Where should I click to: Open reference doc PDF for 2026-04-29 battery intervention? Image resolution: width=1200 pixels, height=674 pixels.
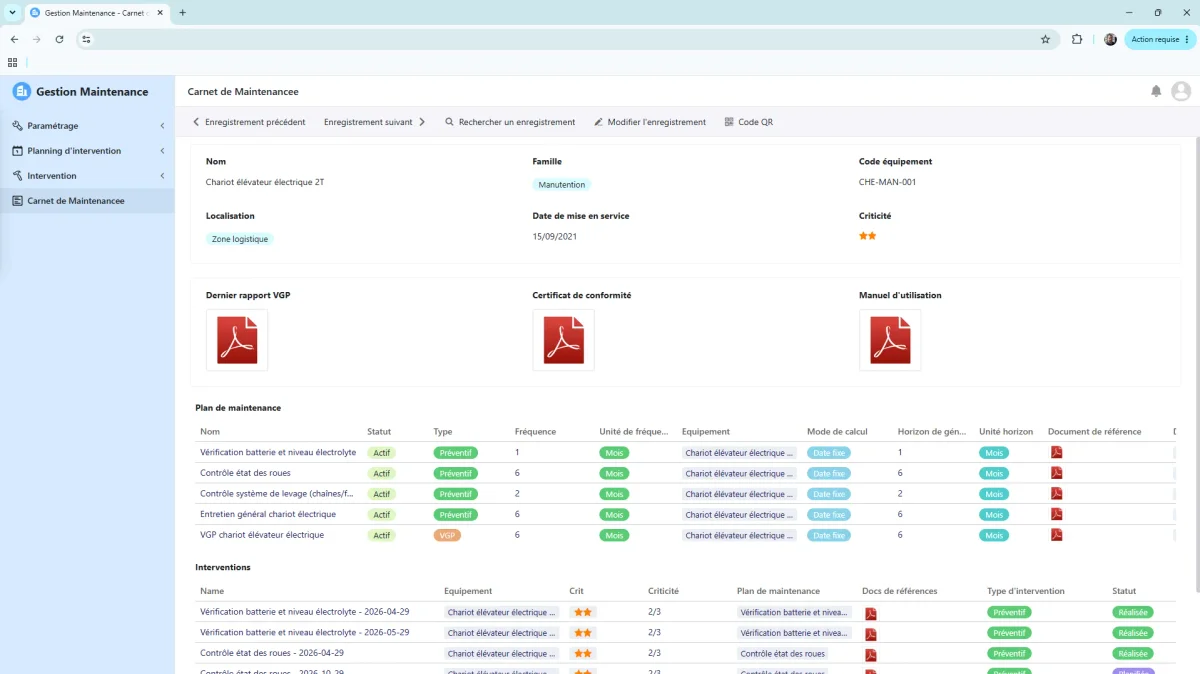(871, 613)
